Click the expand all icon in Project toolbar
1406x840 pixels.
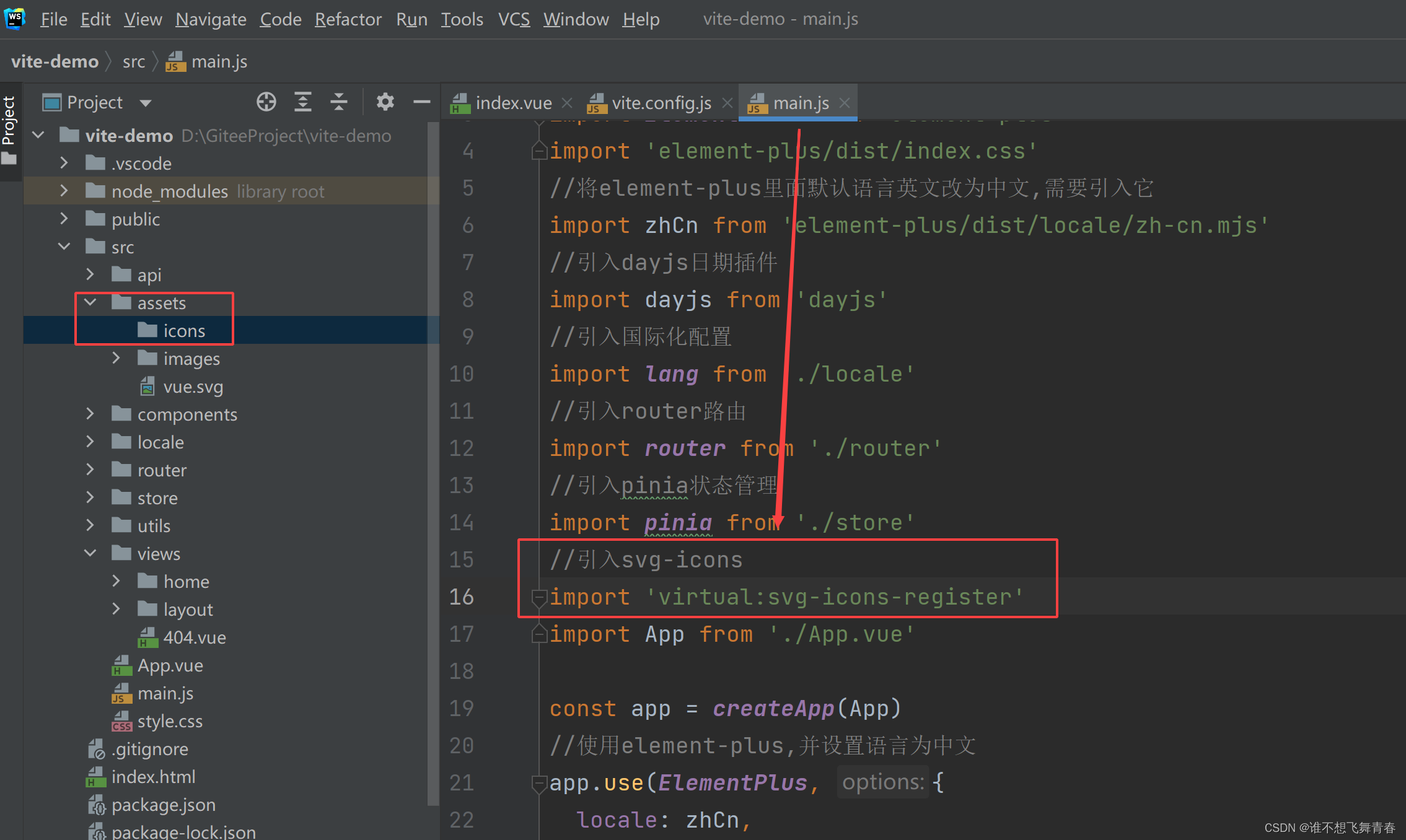(x=302, y=102)
